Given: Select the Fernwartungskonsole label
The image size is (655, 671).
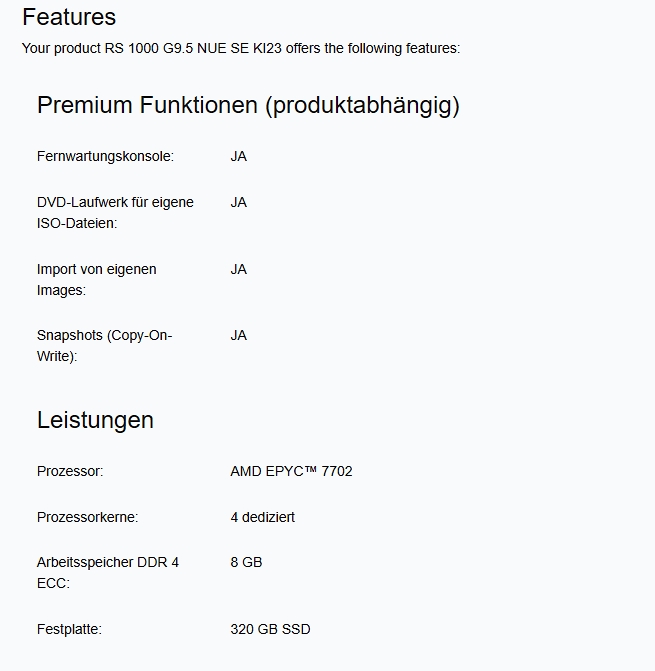Looking at the screenshot, I should tap(105, 156).
